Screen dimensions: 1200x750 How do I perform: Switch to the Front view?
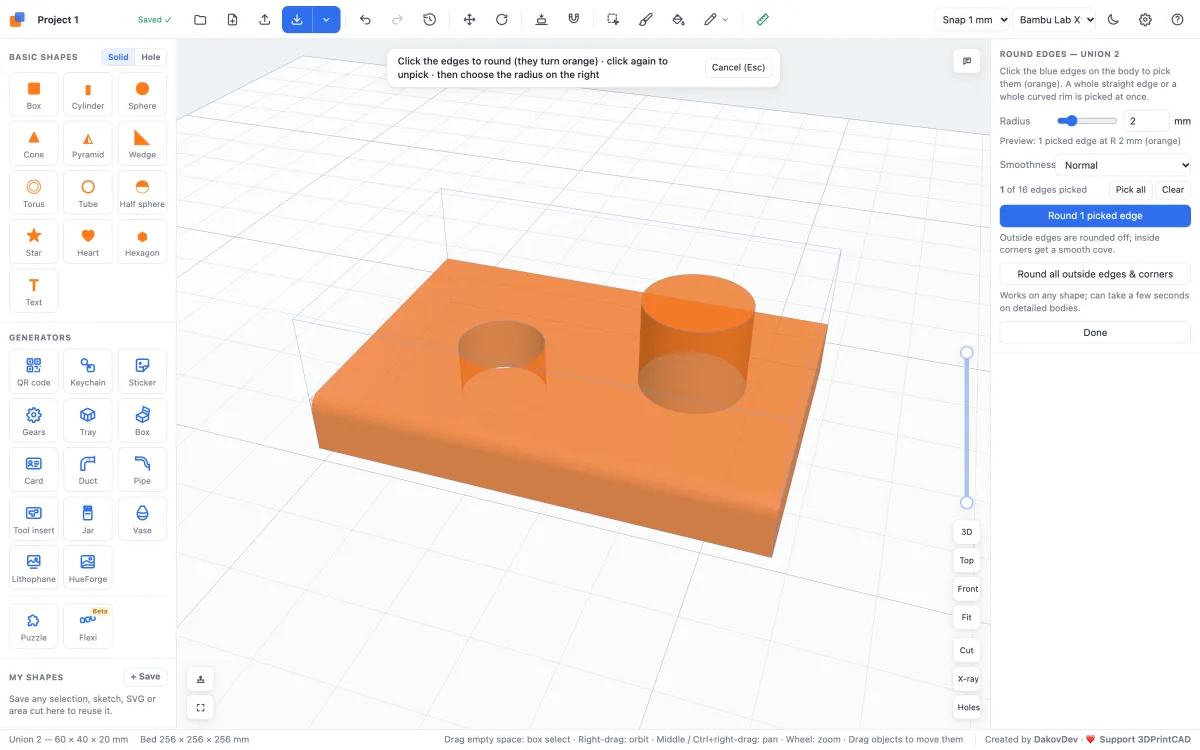coord(967,589)
